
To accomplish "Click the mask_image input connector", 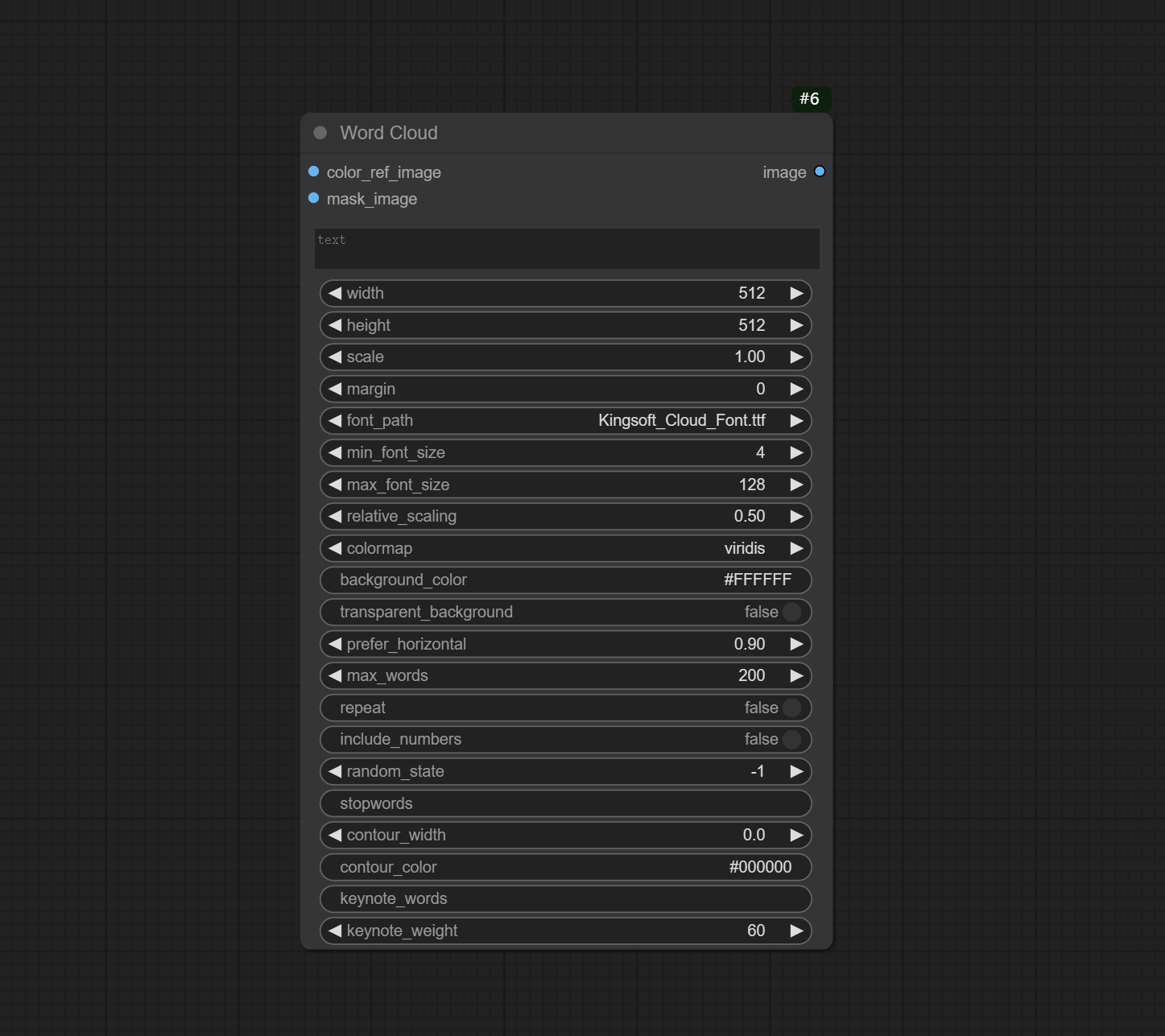I will 314,198.
